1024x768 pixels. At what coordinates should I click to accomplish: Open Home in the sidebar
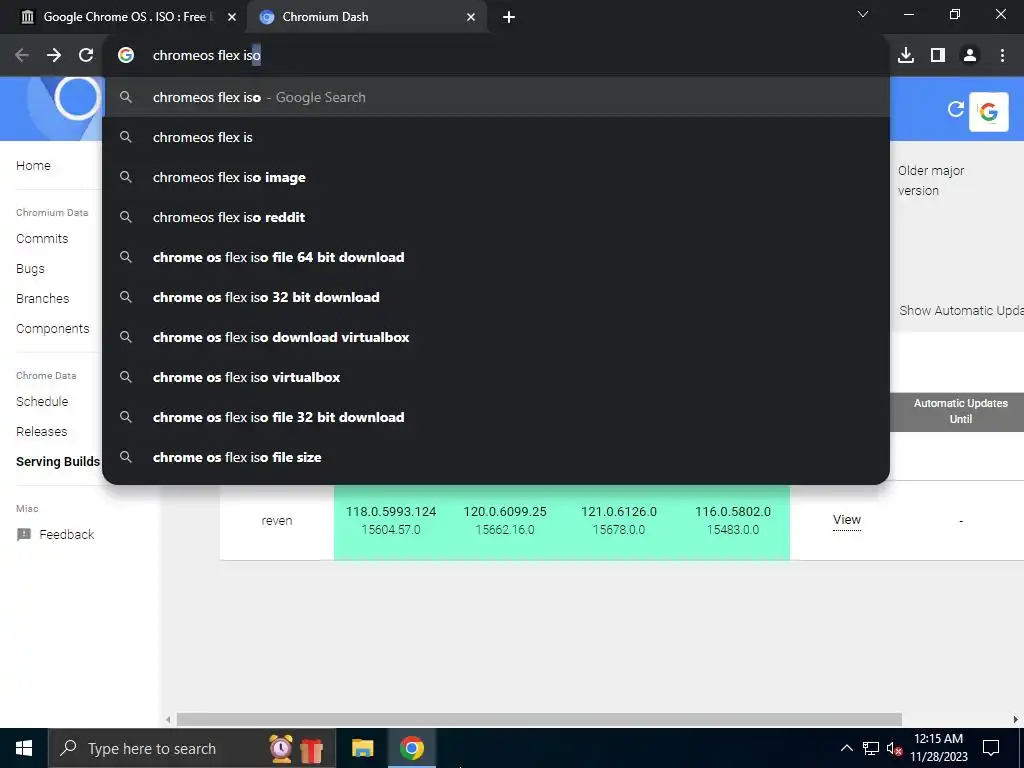tap(33, 166)
